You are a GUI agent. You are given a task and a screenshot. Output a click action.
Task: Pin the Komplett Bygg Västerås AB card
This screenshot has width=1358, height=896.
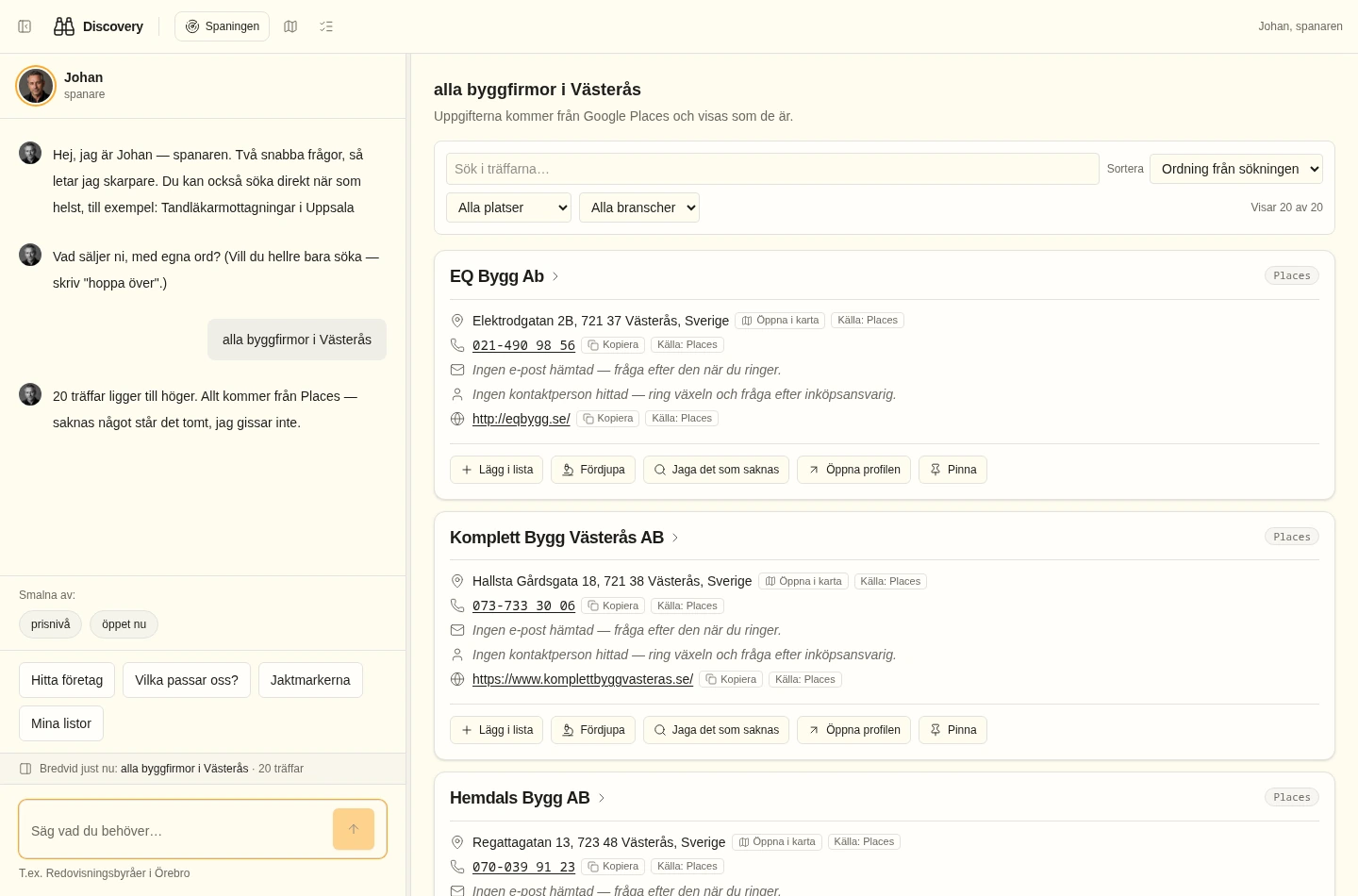coord(952,730)
